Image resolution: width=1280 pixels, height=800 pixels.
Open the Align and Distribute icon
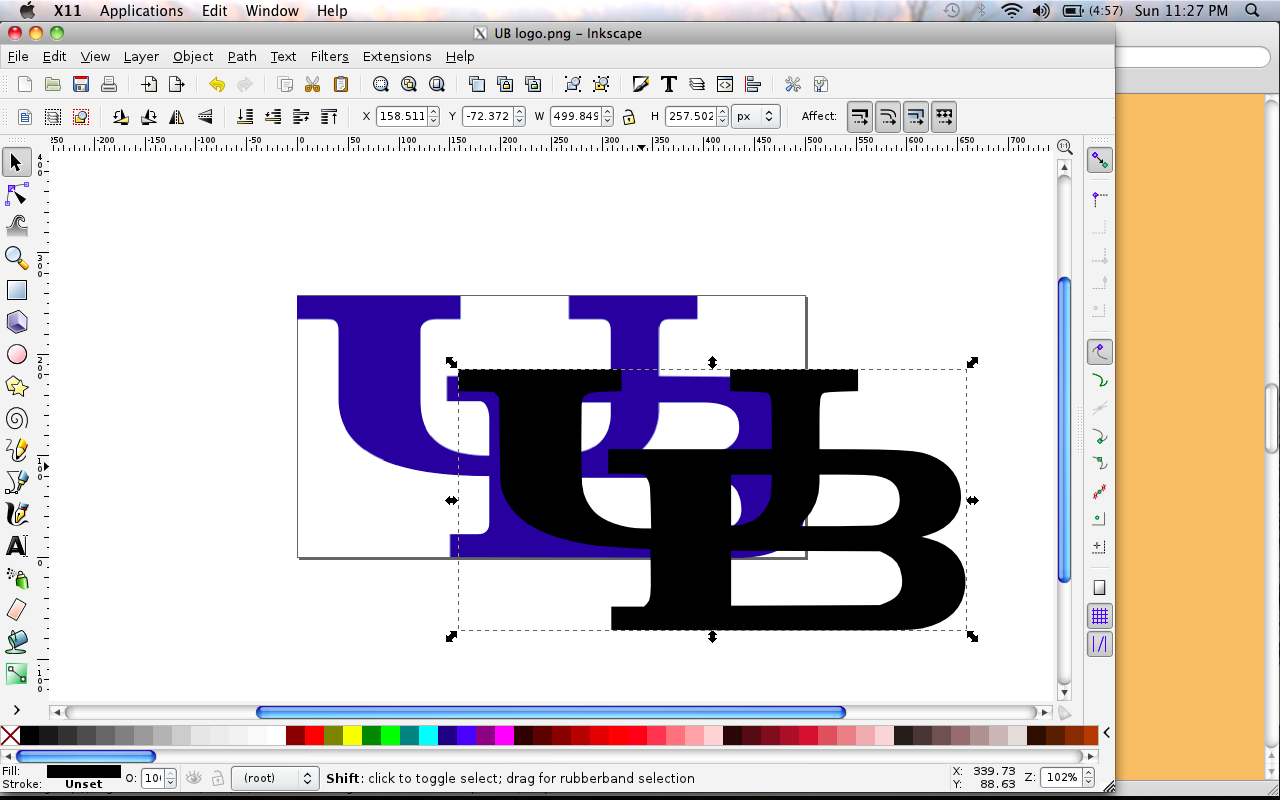tap(753, 84)
